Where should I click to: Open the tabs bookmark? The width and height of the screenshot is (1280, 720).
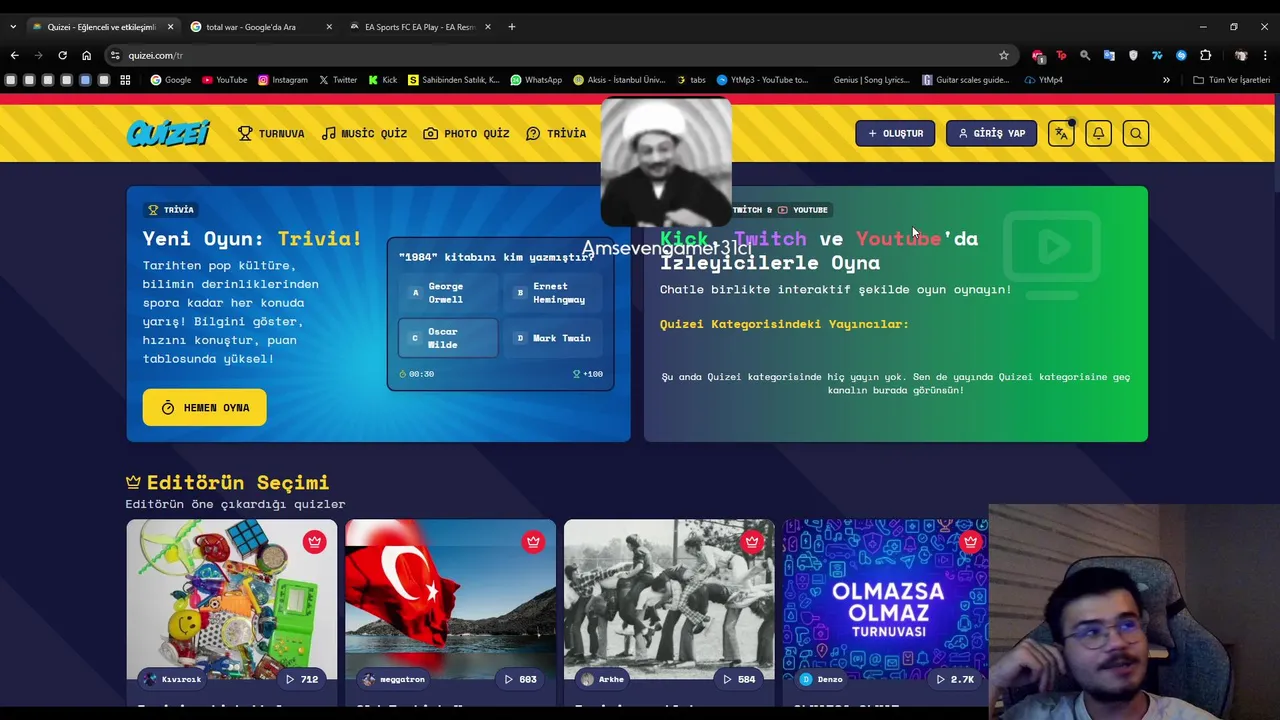(x=691, y=80)
